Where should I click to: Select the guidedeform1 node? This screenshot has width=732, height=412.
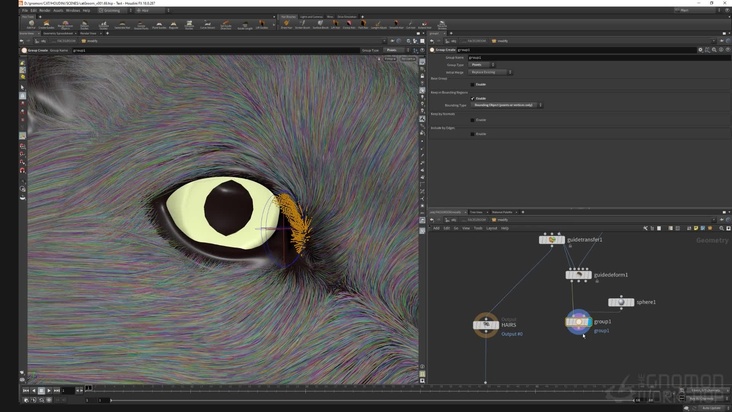tap(577, 275)
